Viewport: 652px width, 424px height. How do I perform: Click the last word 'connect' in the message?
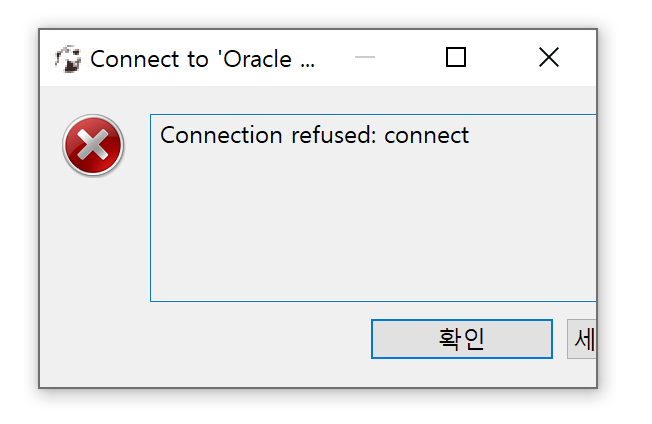coord(427,135)
